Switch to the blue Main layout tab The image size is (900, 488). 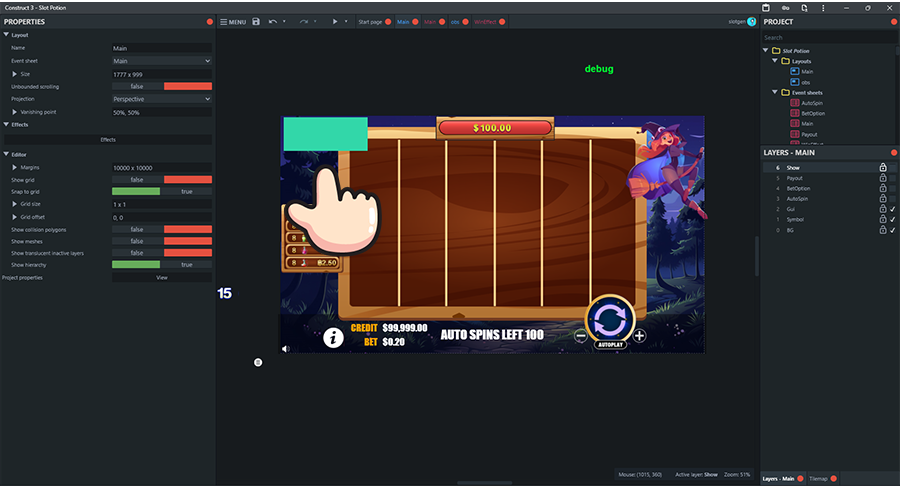pos(403,22)
